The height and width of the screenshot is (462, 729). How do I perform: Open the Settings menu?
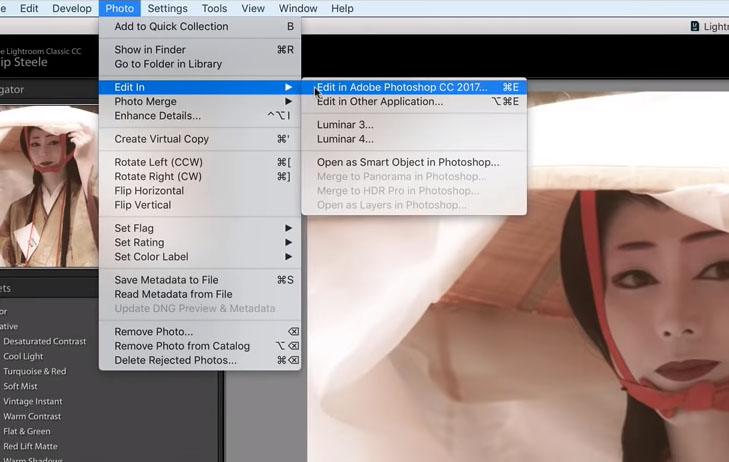coord(167,8)
